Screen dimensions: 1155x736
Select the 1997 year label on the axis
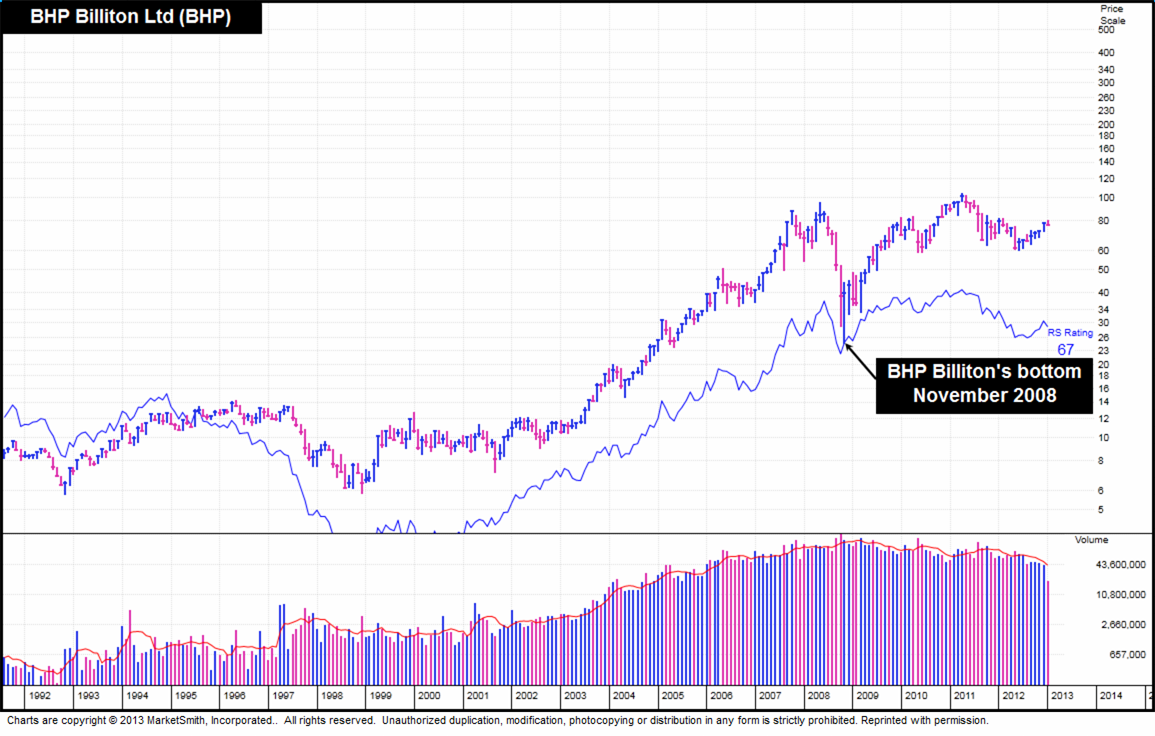click(283, 695)
